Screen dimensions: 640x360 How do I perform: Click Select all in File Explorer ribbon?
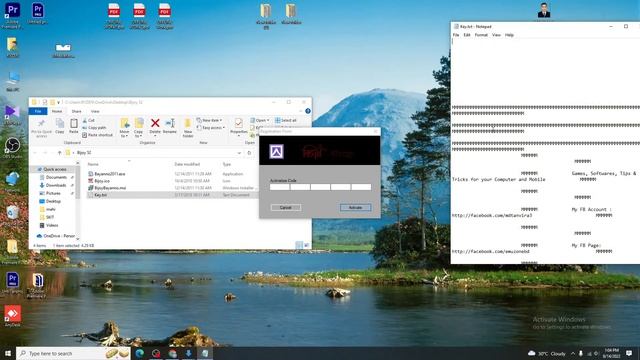coord(286,120)
